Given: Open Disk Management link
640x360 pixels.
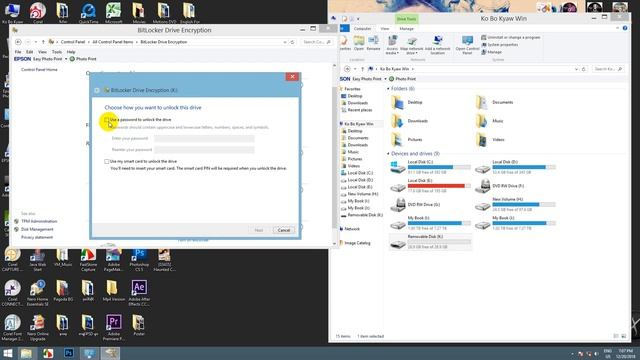Looking at the screenshot, I should click(37, 229).
